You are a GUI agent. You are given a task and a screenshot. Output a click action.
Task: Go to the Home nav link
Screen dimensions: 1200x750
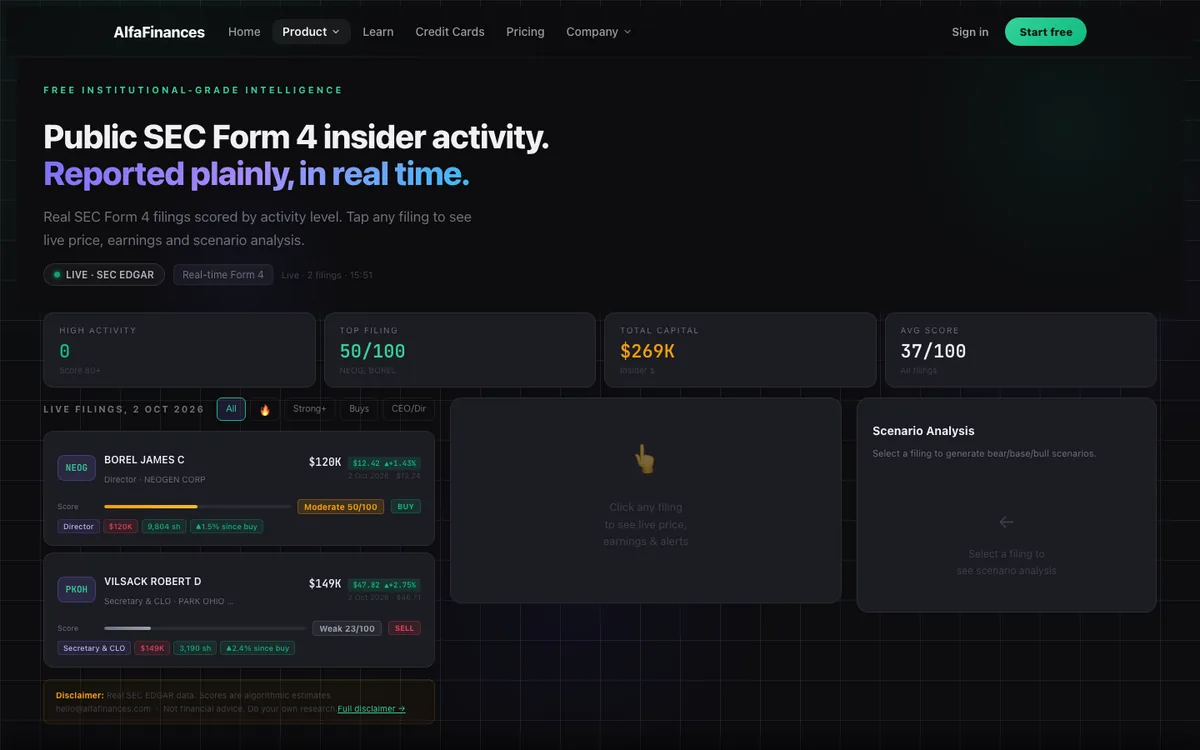pyautogui.click(x=244, y=32)
